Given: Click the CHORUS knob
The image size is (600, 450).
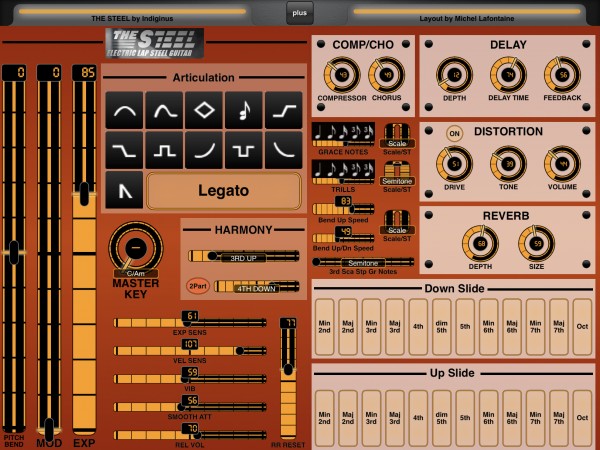Looking at the screenshot, I should [x=386, y=75].
